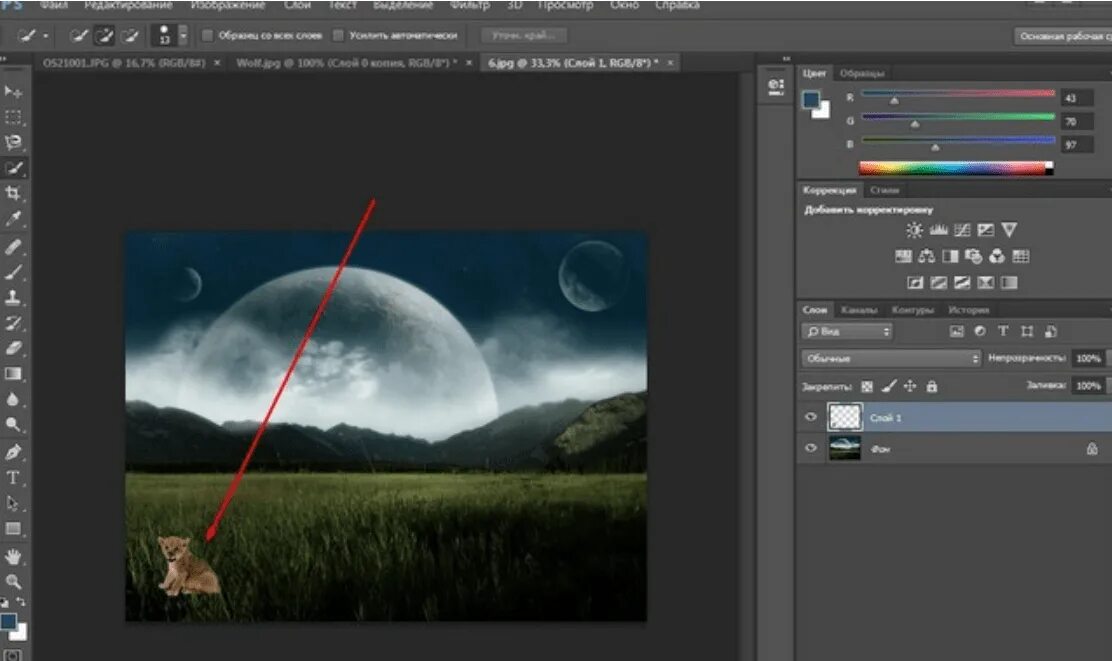Select the Lasso tool
The image size is (1112, 661).
13,143
